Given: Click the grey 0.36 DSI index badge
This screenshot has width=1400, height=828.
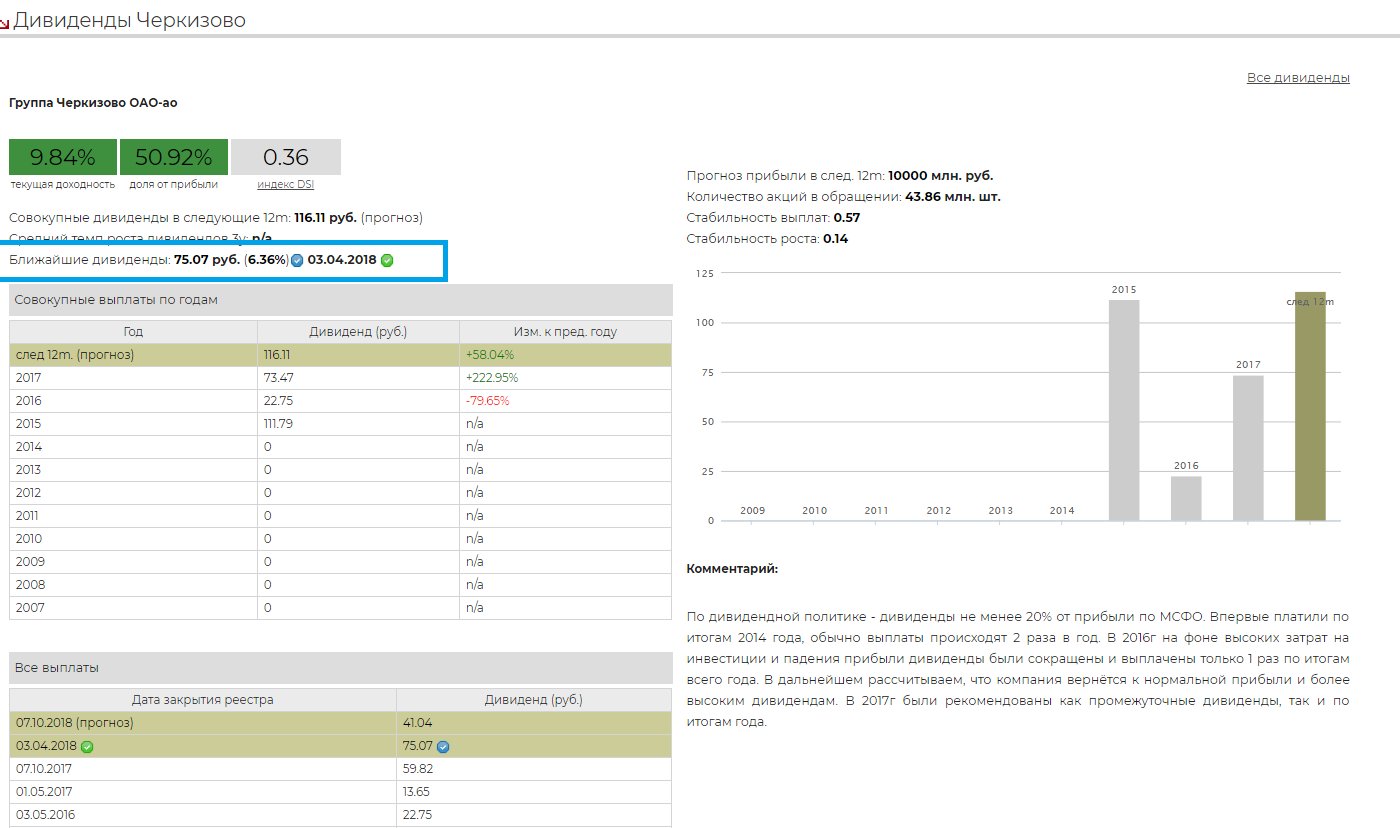Looking at the screenshot, I should pyautogui.click(x=285, y=157).
